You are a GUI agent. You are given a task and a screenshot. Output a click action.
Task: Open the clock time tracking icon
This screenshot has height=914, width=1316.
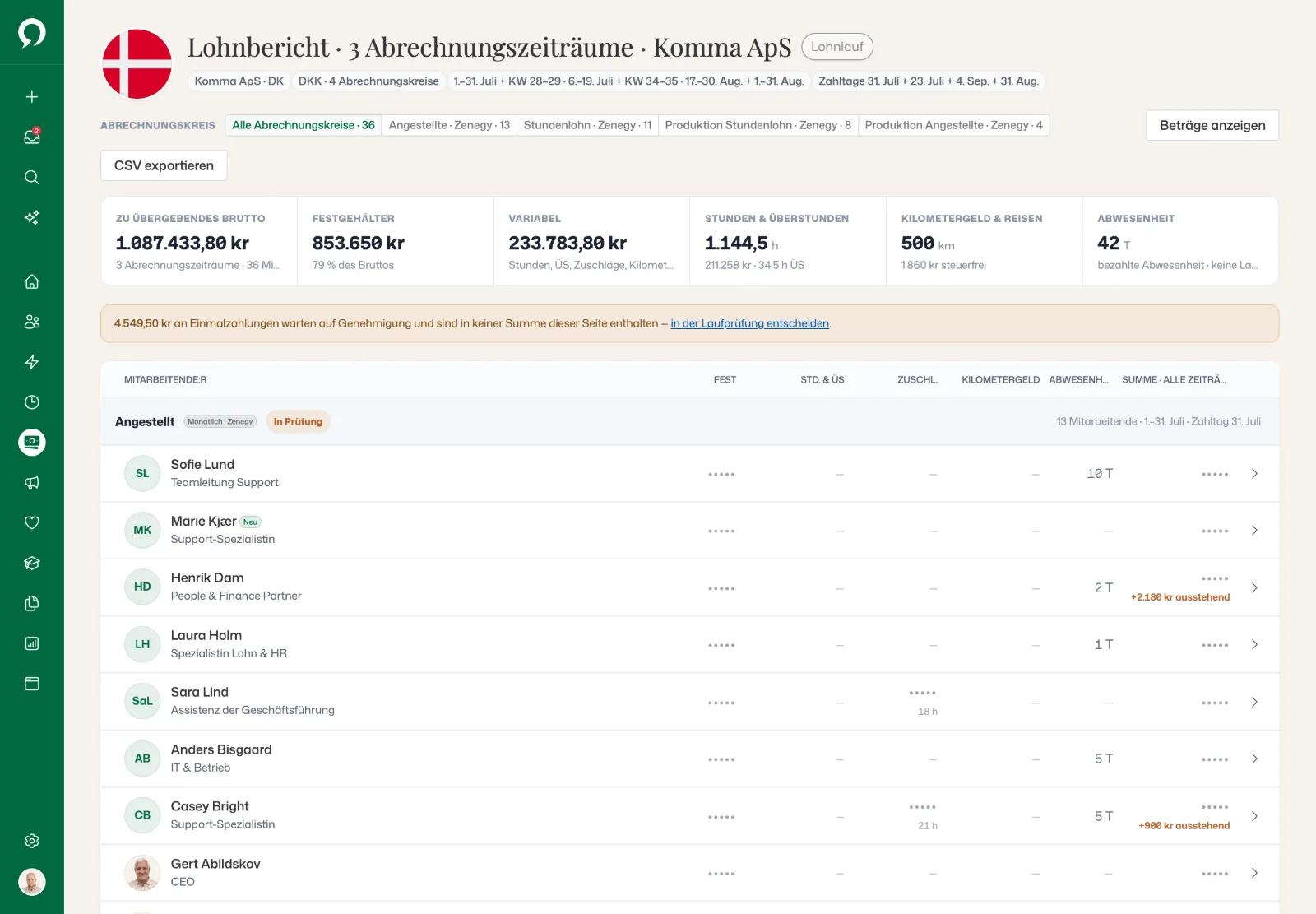pyautogui.click(x=32, y=402)
